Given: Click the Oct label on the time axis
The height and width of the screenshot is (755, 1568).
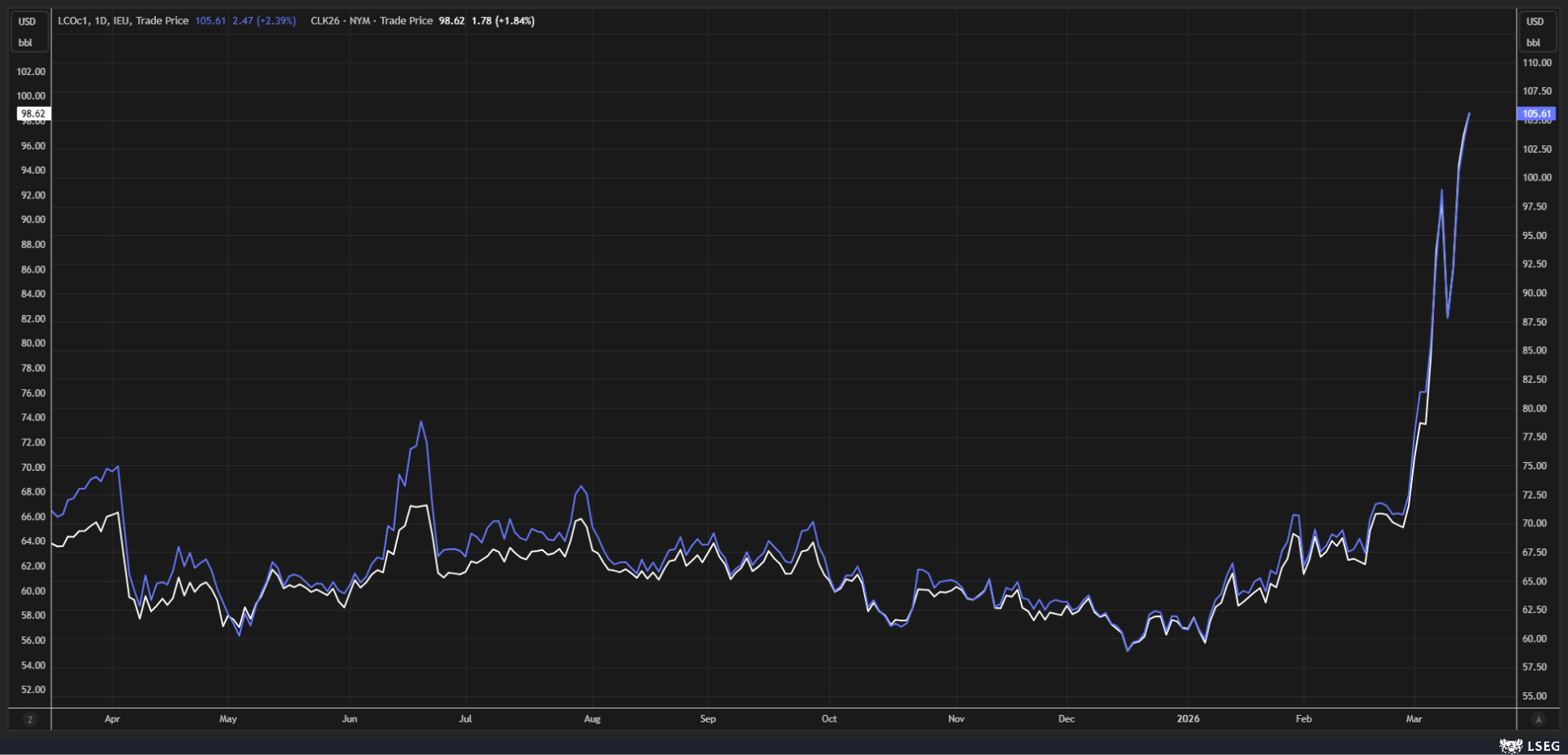Looking at the screenshot, I should point(829,719).
